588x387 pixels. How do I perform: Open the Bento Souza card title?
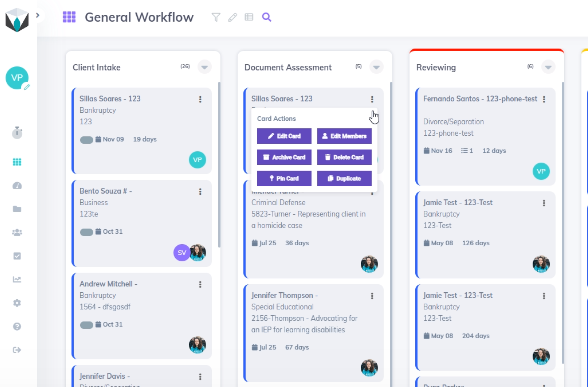pos(106,191)
